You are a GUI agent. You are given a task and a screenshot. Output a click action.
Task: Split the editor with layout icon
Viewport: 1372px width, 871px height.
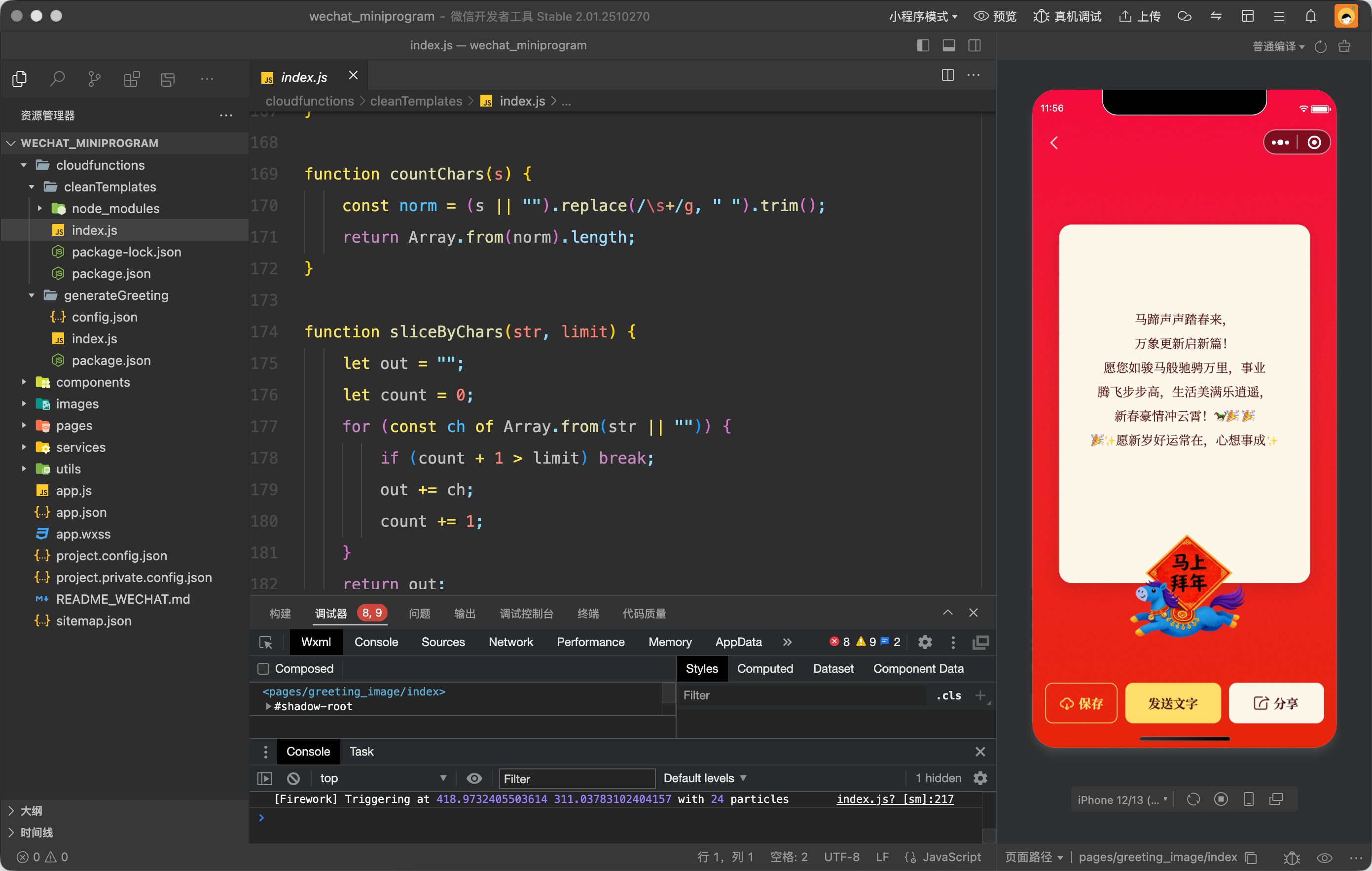[x=947, y=75]
